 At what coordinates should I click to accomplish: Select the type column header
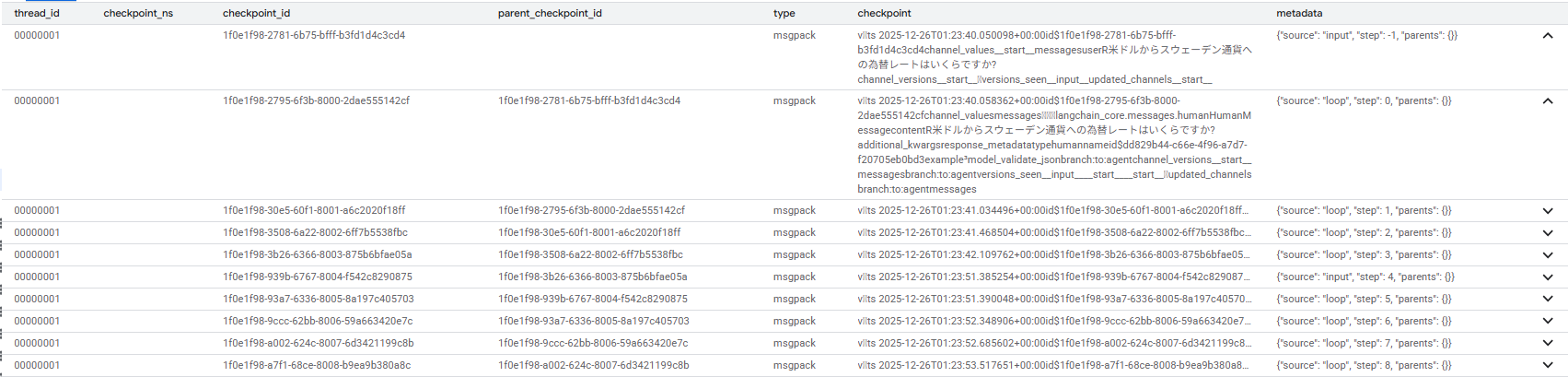click(x=784, y=13)
